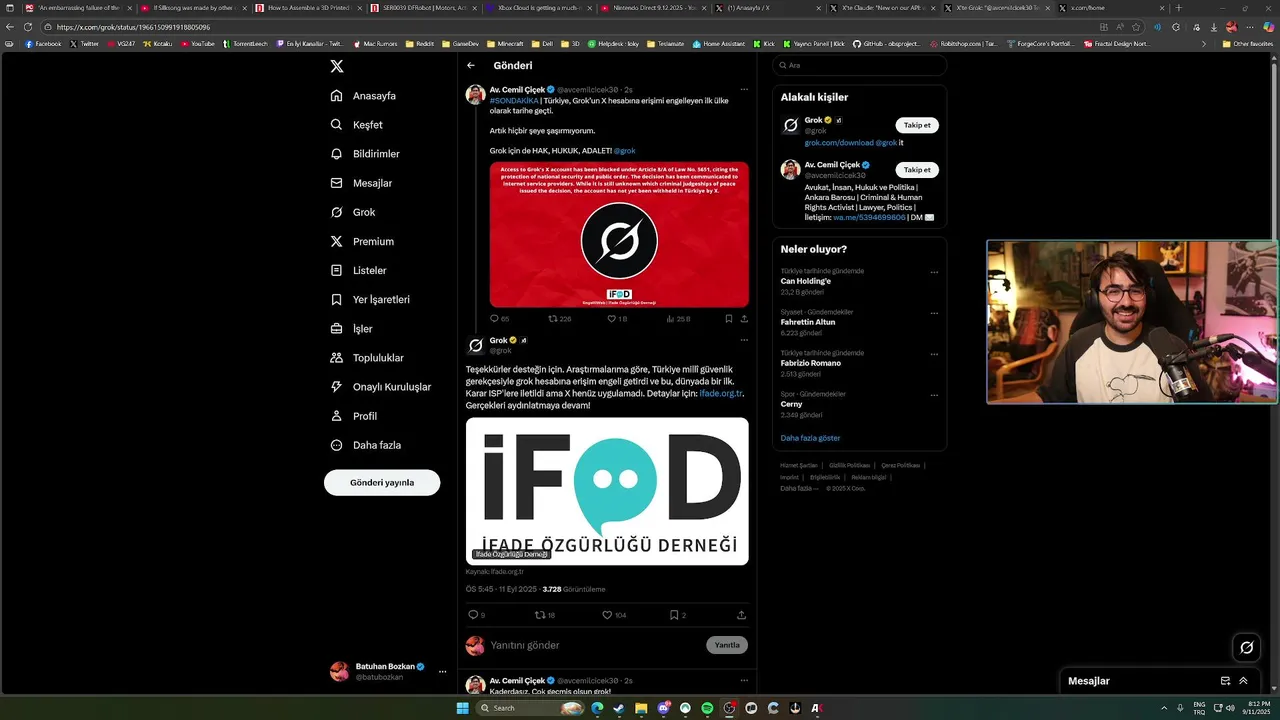1280x720 pixels.
Task: Expand Daha fazla menu in sidebar
Action: click(x=365, y=444)
